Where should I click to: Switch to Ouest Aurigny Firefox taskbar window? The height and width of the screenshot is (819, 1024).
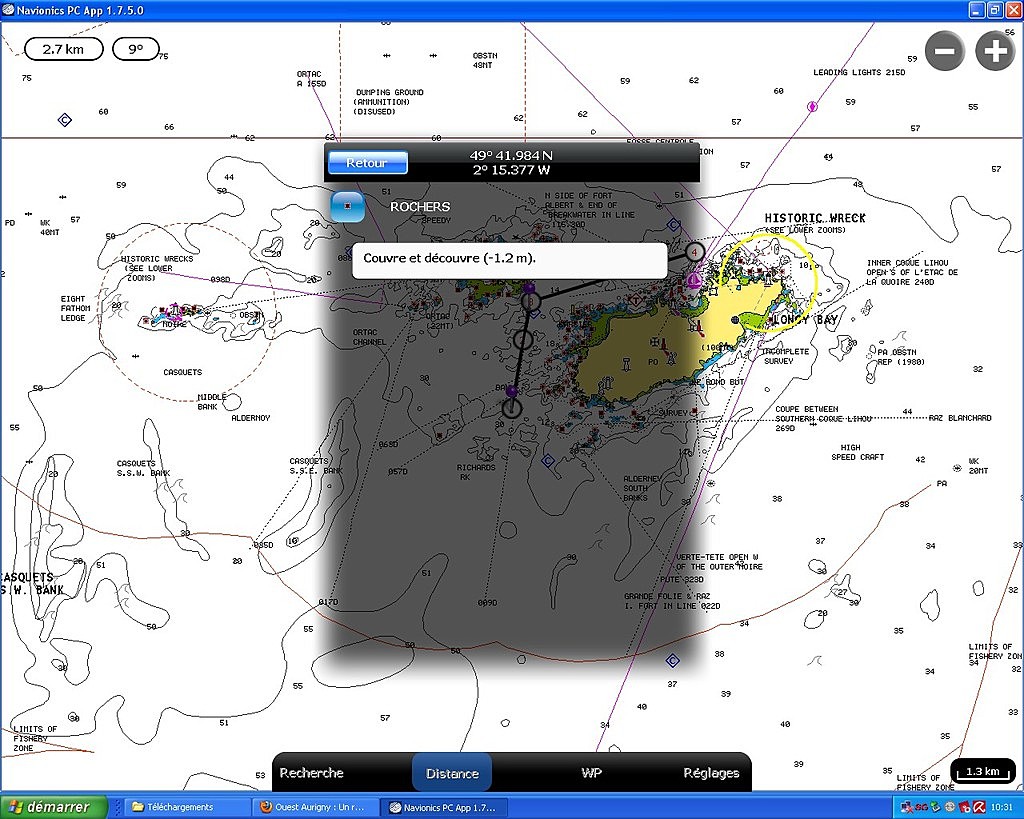pos(316,807)
